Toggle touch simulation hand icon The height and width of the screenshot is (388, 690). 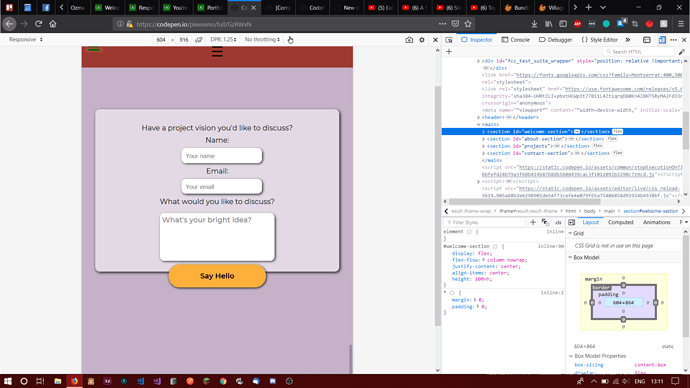tap(290, 40)
